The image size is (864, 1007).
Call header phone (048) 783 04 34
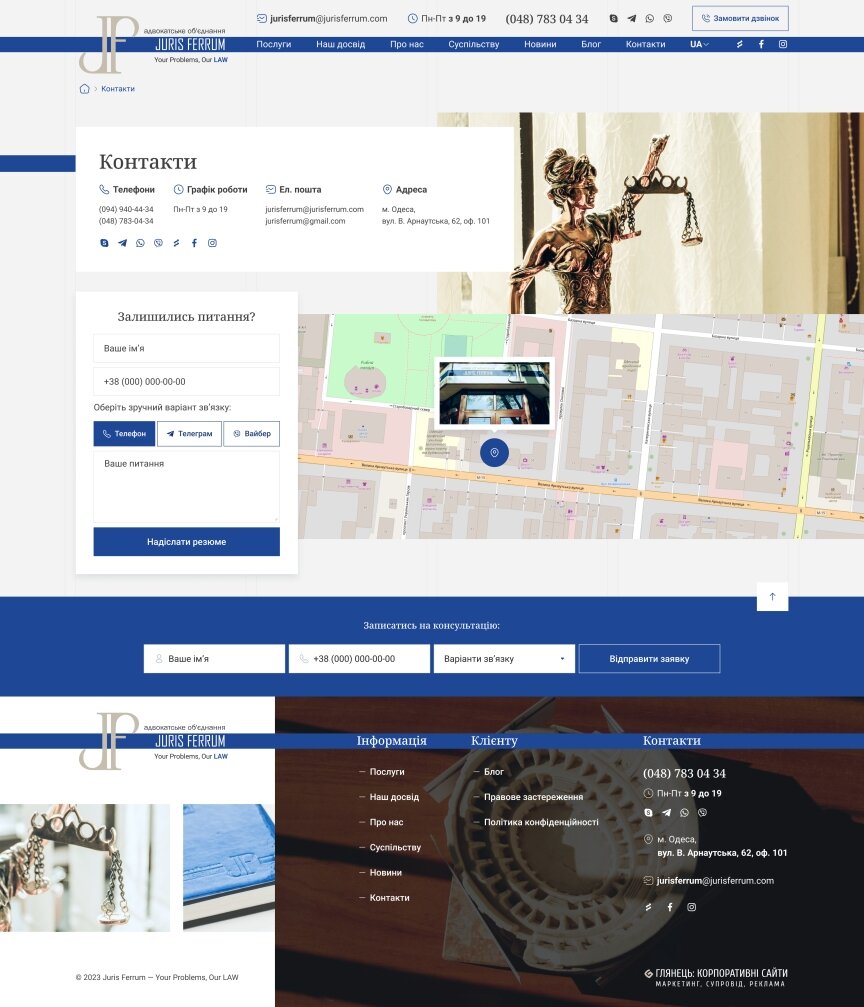click(547, 19)
